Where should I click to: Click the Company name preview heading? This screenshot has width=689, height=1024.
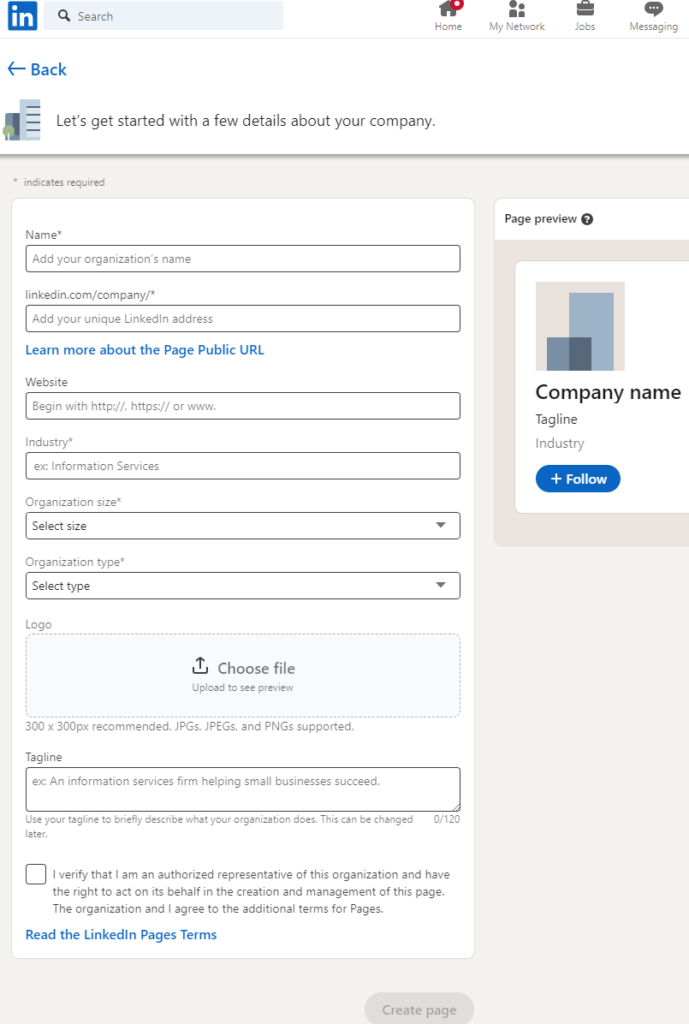tap(608, 392)
